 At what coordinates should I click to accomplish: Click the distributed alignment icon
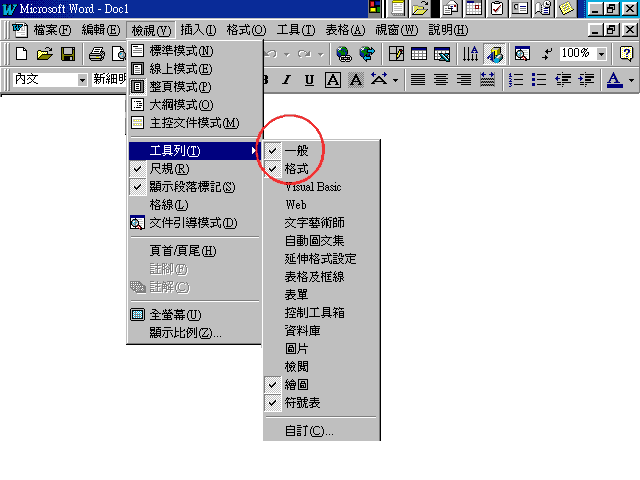(x=487, y=80)
